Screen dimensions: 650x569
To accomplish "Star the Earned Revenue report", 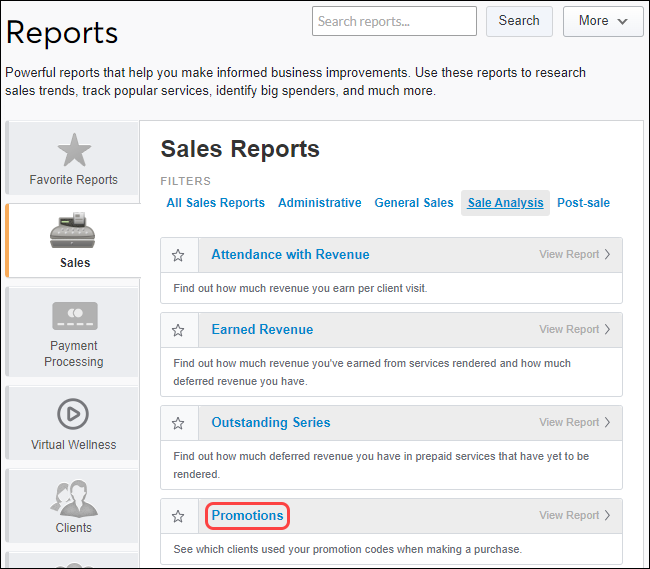I will coord(178,330).
